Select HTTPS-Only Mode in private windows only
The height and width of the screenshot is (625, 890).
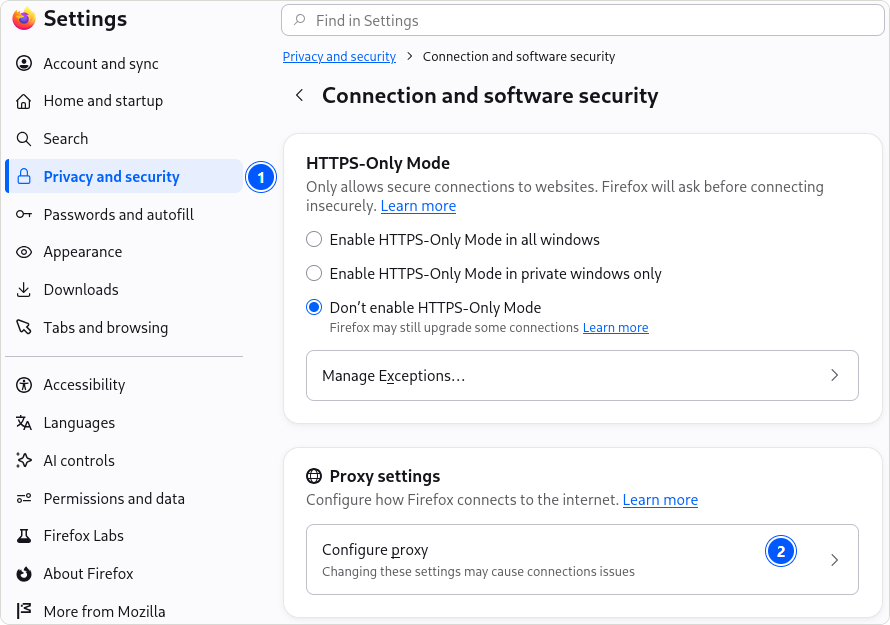pyautogui.click(x=314, y=273)
